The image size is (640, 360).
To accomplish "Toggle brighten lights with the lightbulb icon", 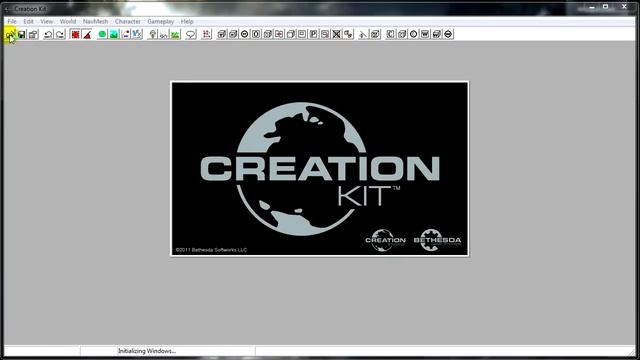I will coord(152,34).
